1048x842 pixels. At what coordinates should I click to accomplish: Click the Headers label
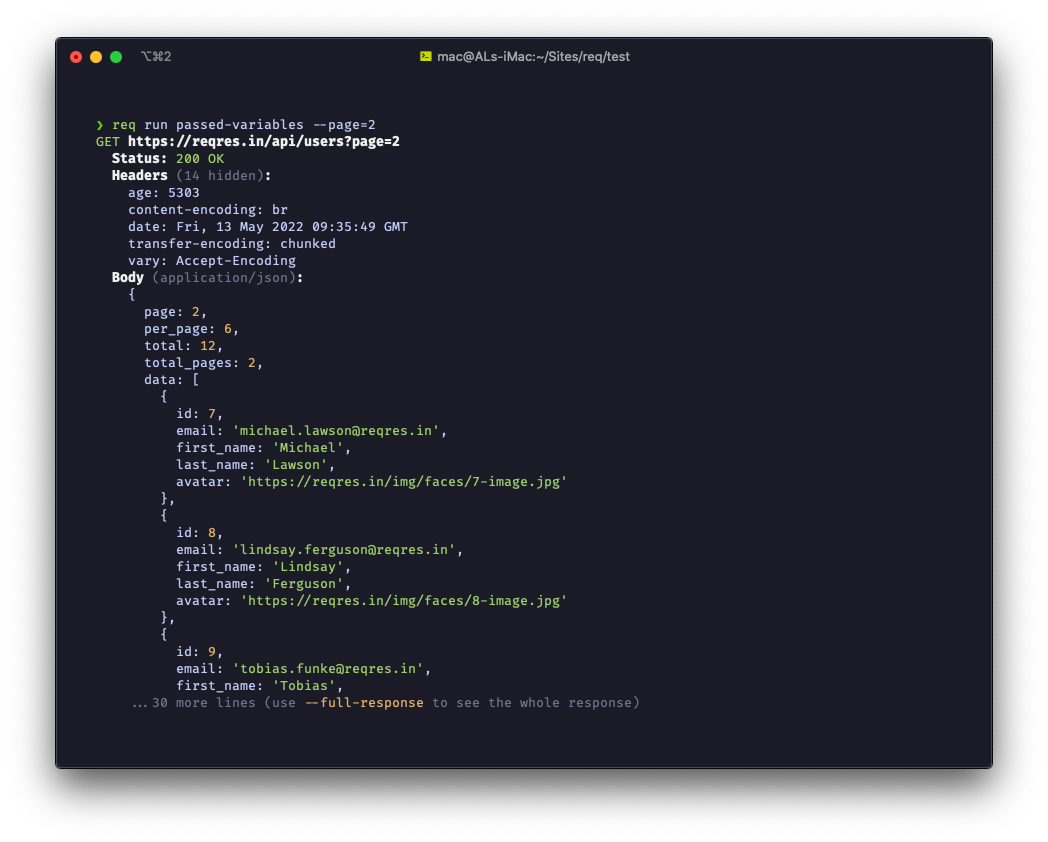pyautogui.click(x=140, y=176)
